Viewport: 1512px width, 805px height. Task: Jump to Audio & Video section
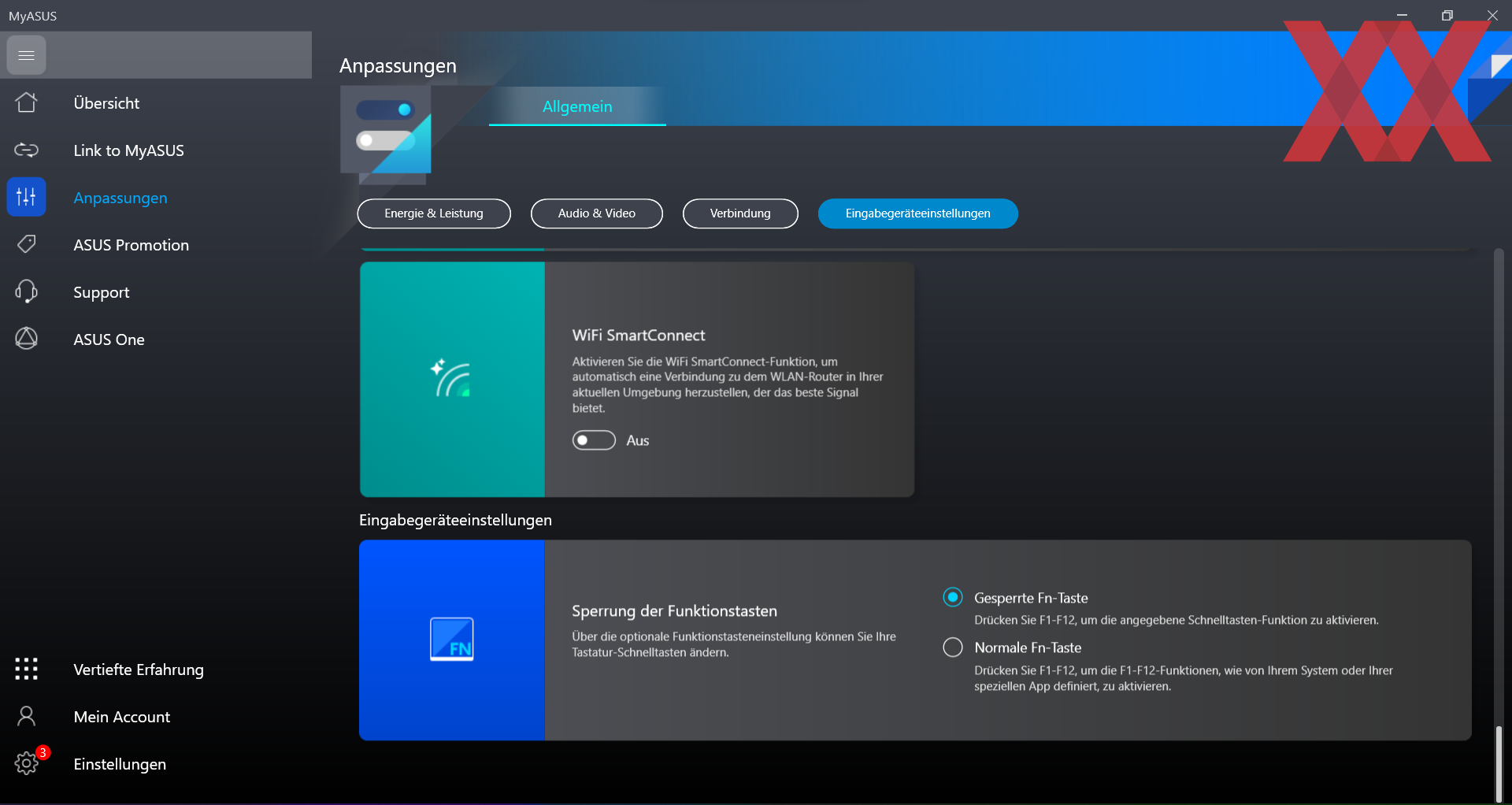(x=597, y=213)
